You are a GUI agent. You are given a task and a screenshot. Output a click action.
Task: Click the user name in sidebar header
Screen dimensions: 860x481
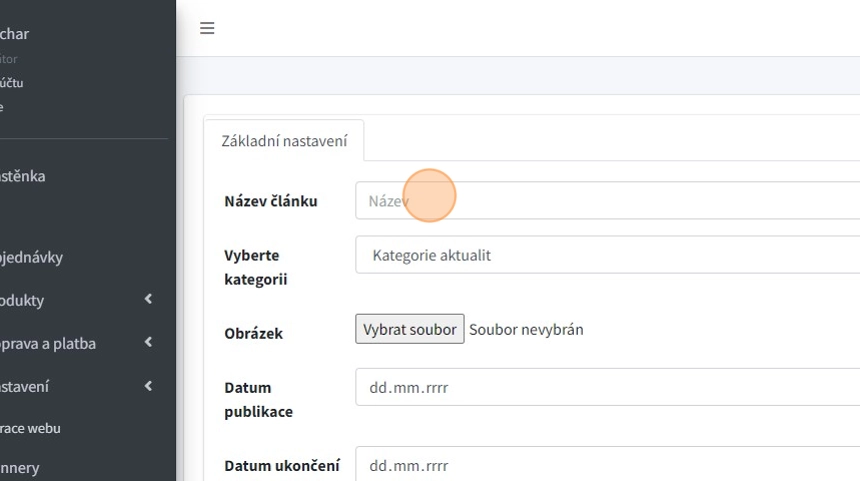coord(14,34)
